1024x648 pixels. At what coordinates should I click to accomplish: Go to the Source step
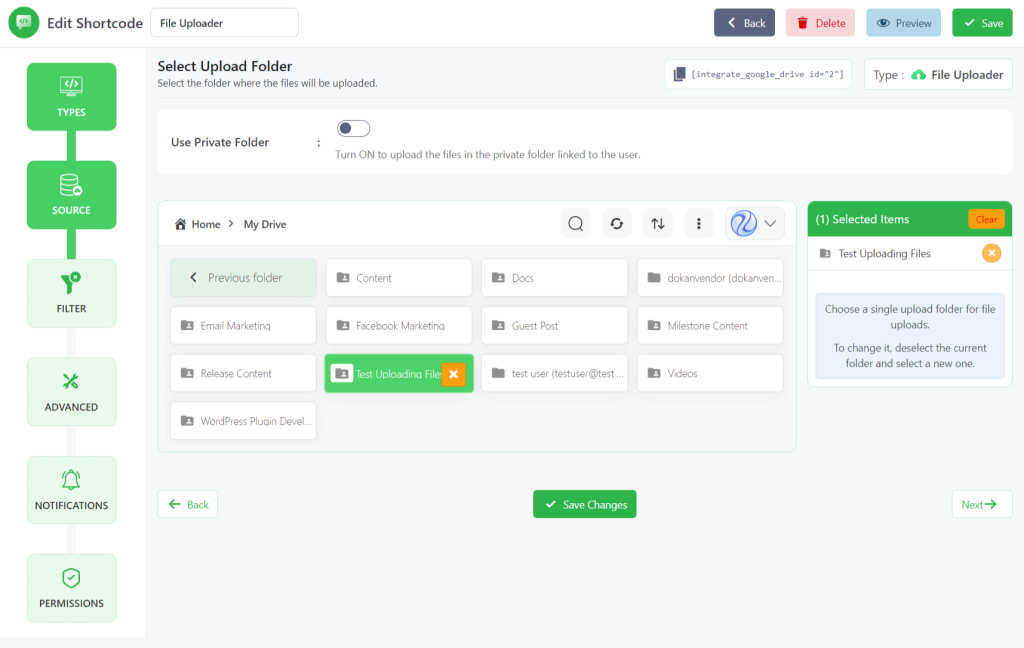pos(71,195)
